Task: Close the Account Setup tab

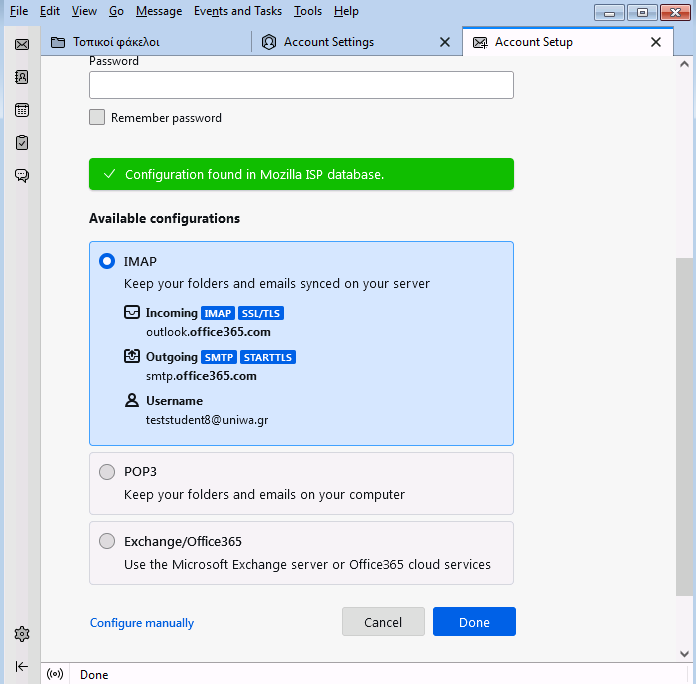Action: pyautogui.click(x=656, y=42)
